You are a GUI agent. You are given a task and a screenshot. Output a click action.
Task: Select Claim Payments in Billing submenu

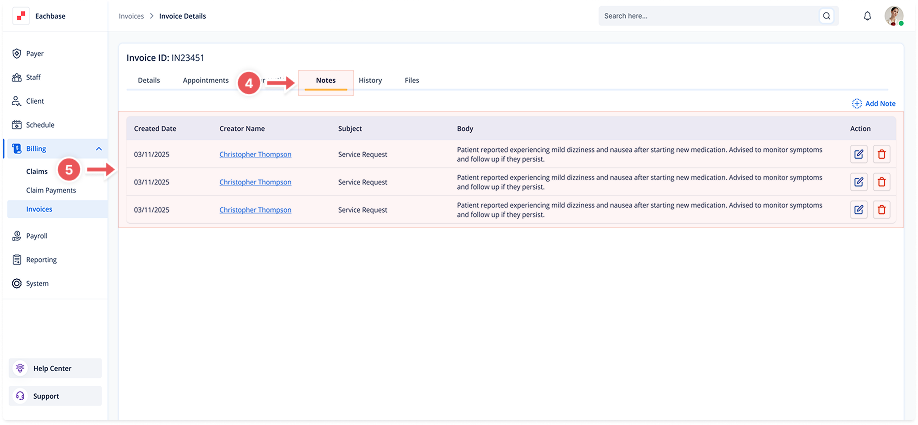(51, 190)
